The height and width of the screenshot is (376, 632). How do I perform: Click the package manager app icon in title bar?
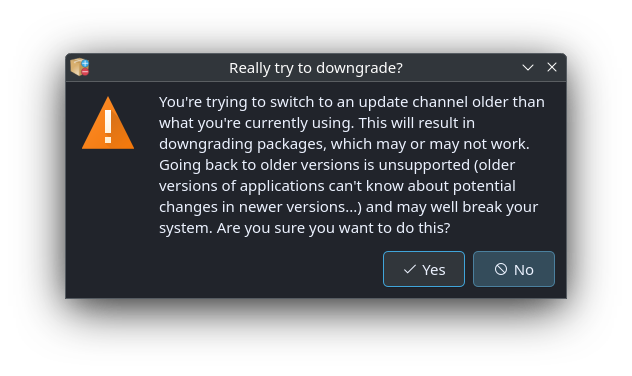point(80,67)
